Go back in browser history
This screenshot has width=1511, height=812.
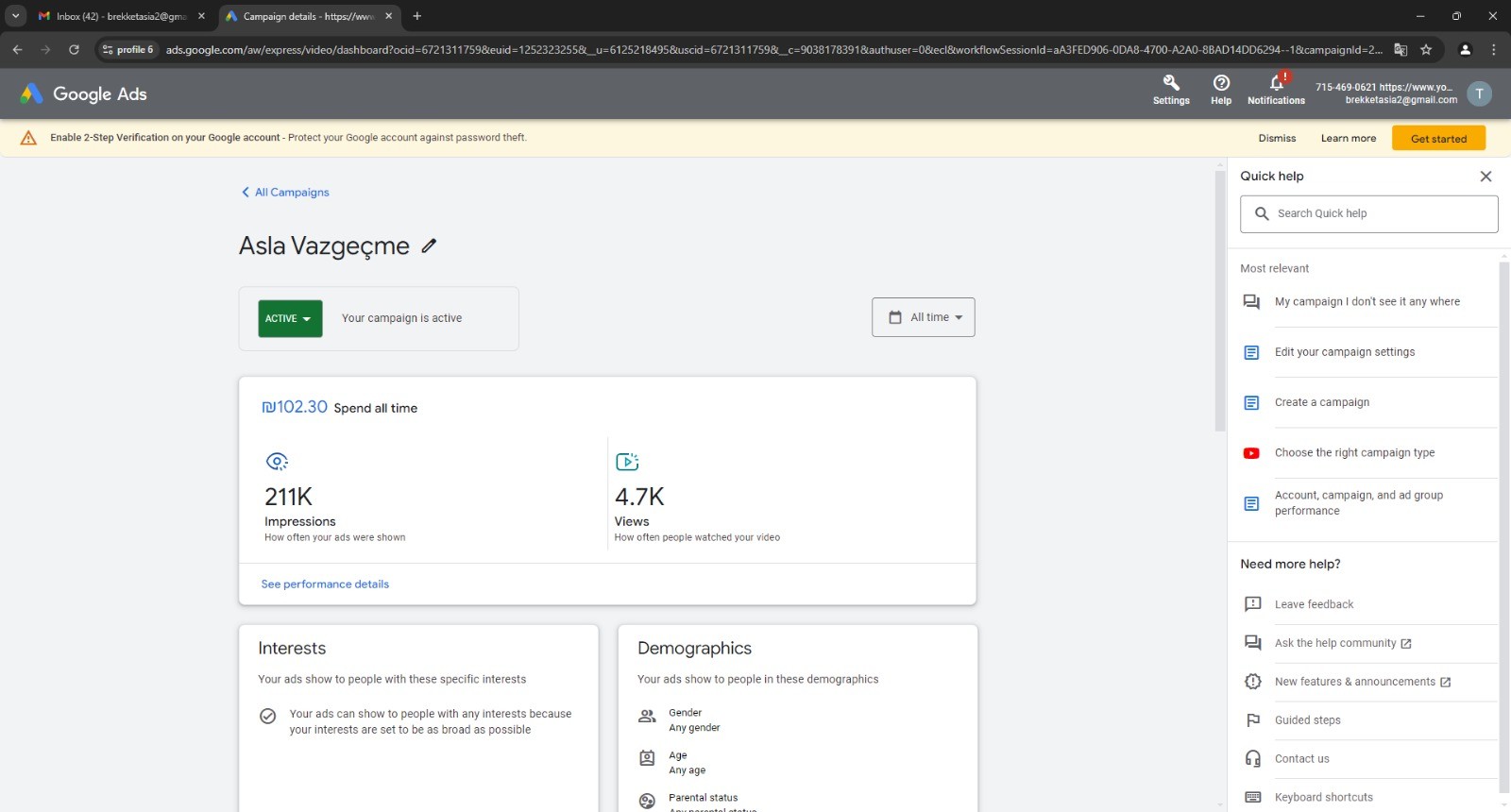point(17,50)
